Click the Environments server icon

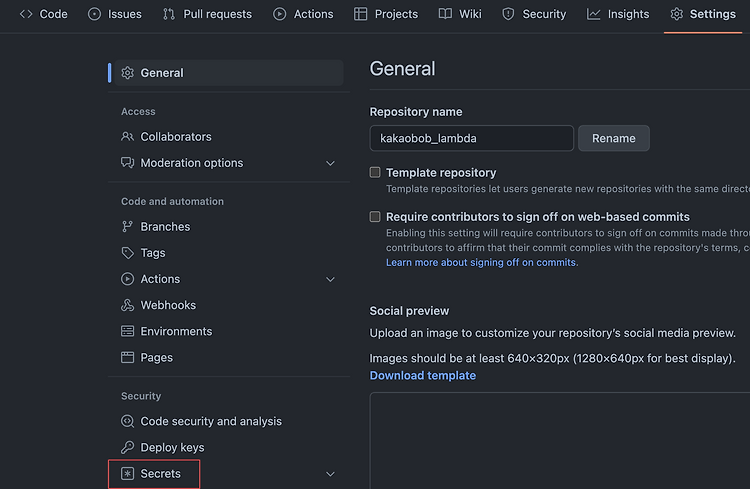127,331
